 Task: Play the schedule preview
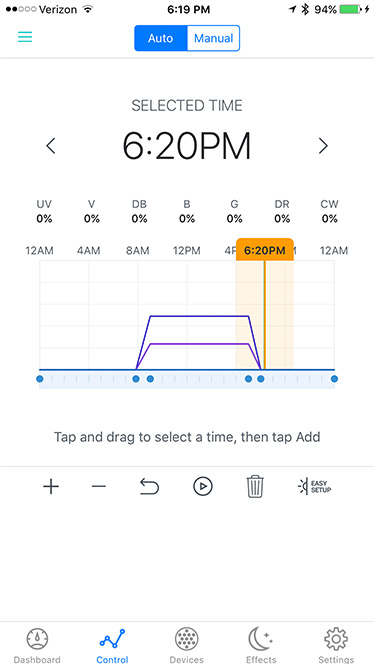pos(203,487)
